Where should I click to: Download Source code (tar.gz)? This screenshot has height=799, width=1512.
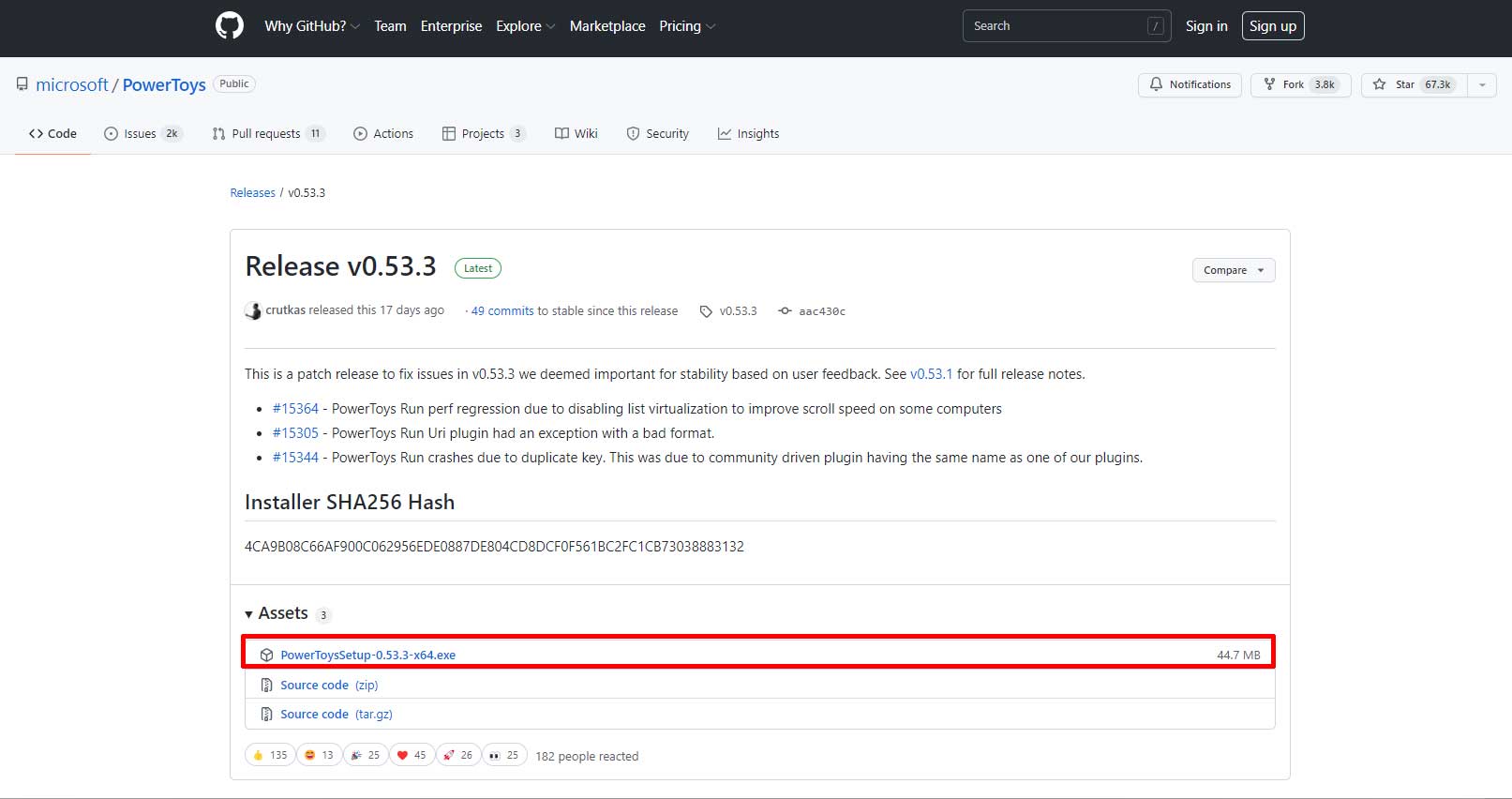337,714
